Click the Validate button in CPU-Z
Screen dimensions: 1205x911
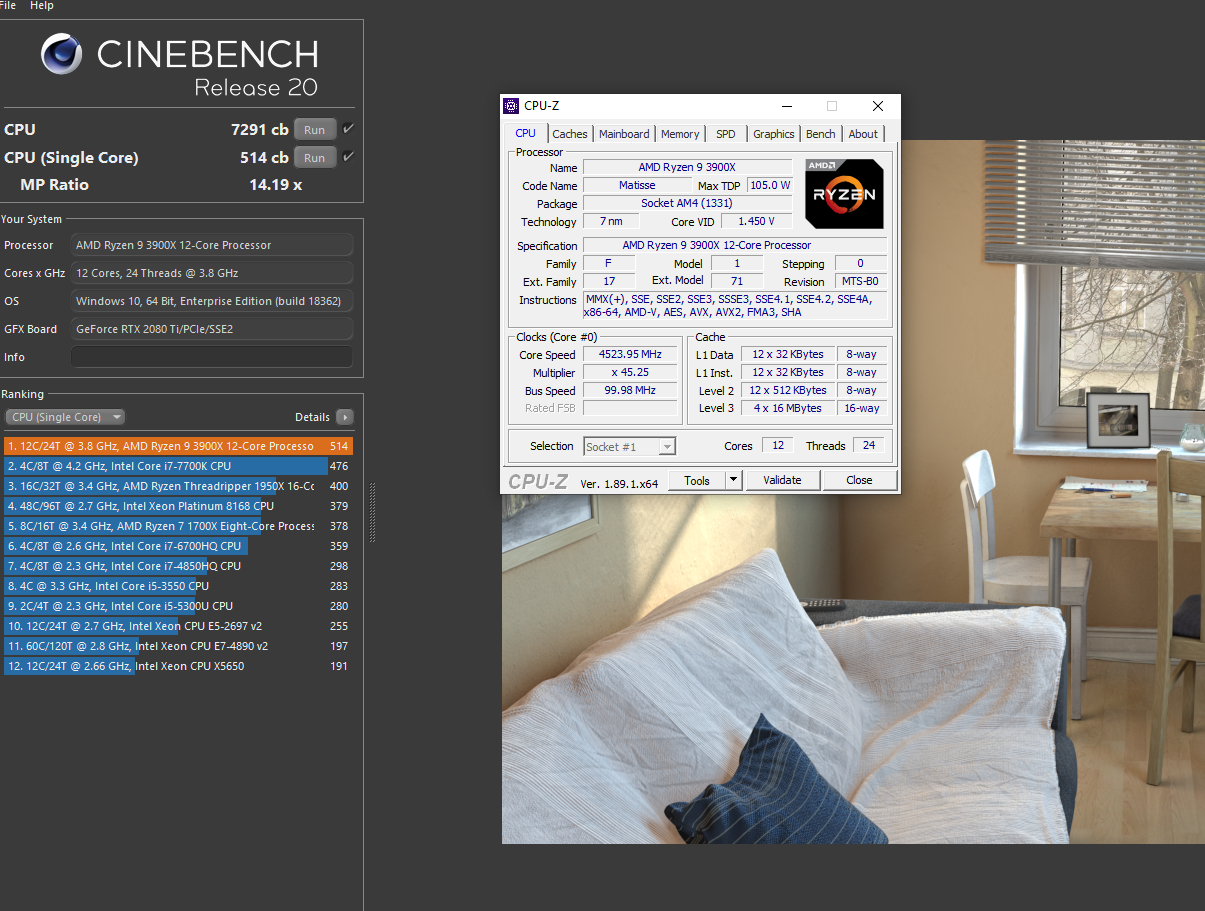point(782,480)
